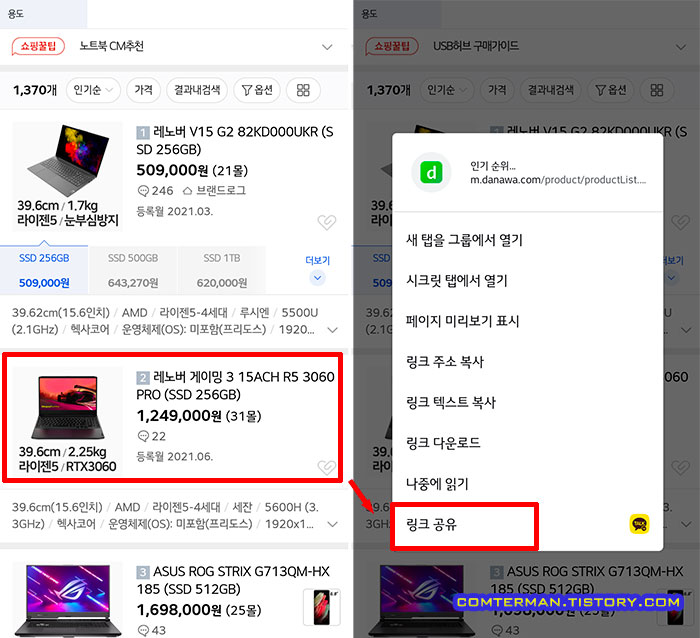Expand USB허브 구매가이드 chevron in right panel
The height and width of the screenshot is (638, 700).
[681, 47]
